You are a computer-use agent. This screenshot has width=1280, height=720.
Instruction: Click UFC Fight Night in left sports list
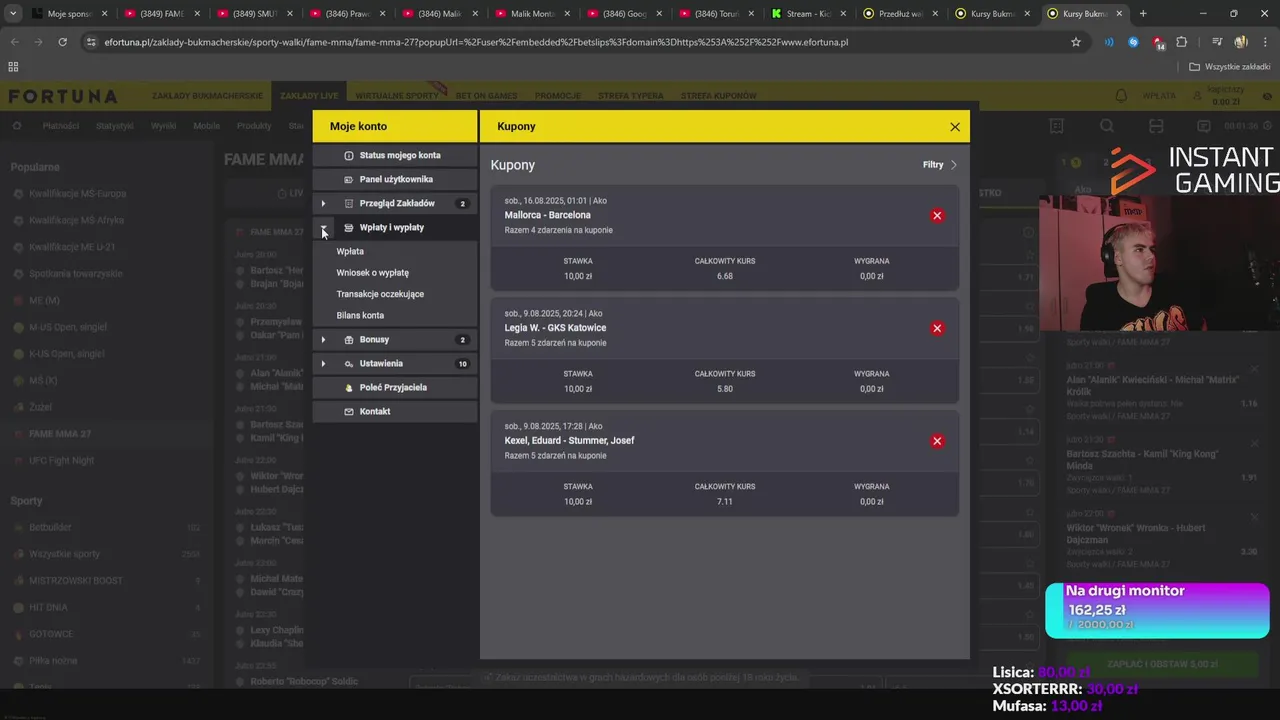point(61,461)
